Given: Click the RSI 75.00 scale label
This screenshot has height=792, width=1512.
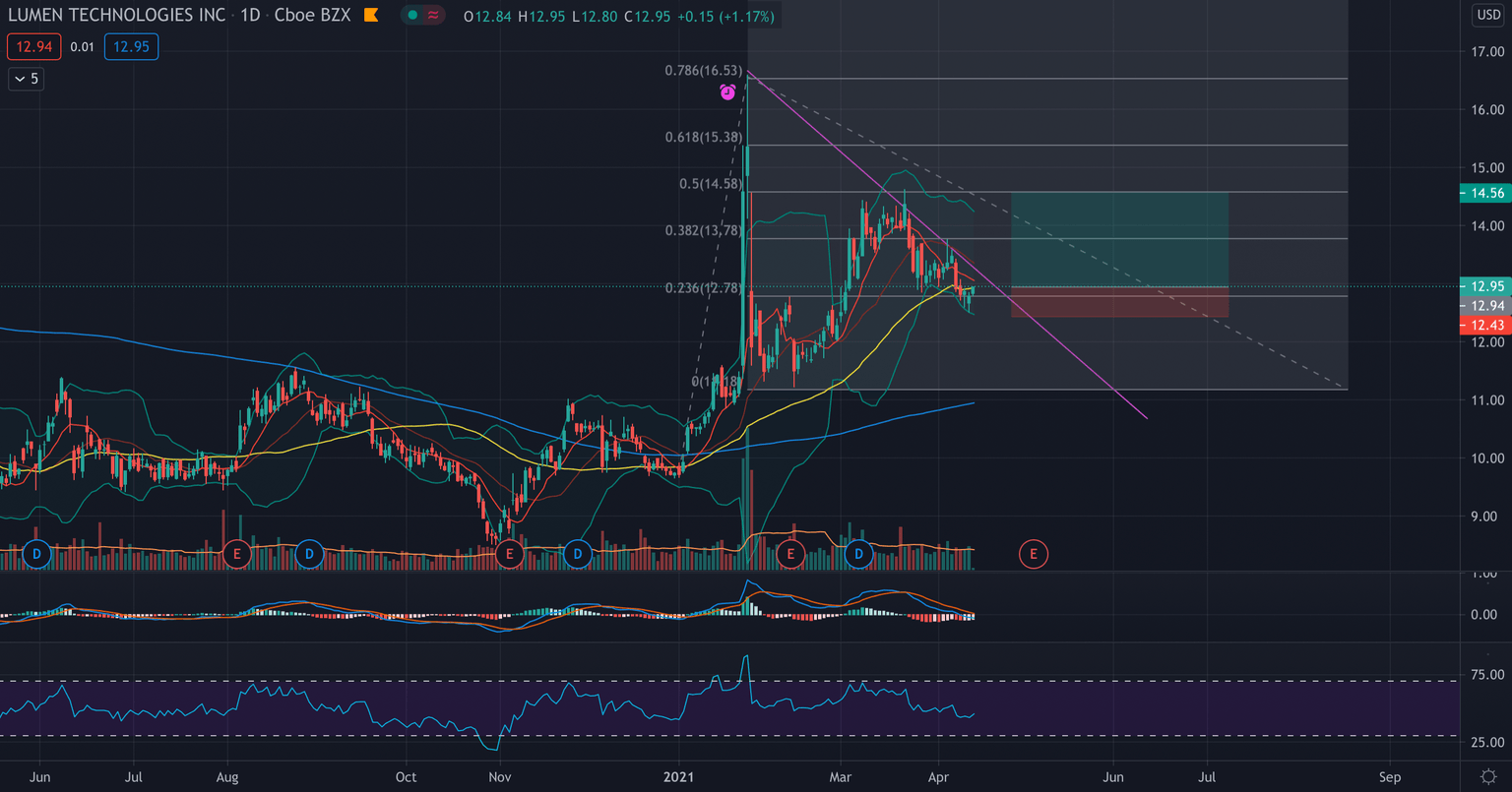Looking at the screenshot, I should click(x=1486, y=674).
